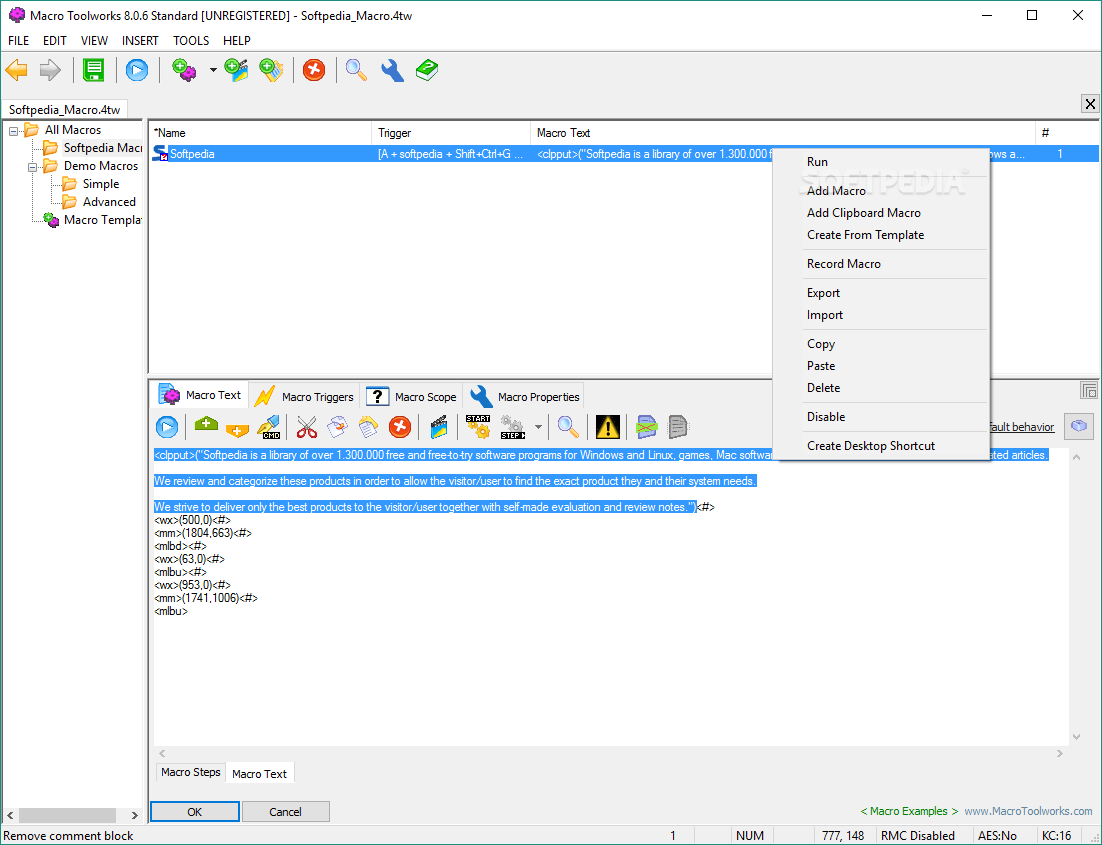Screen dimensions: 1102x845
Task: Open the FILE menu
Action: pyautogui.click(x=18, y=41)
